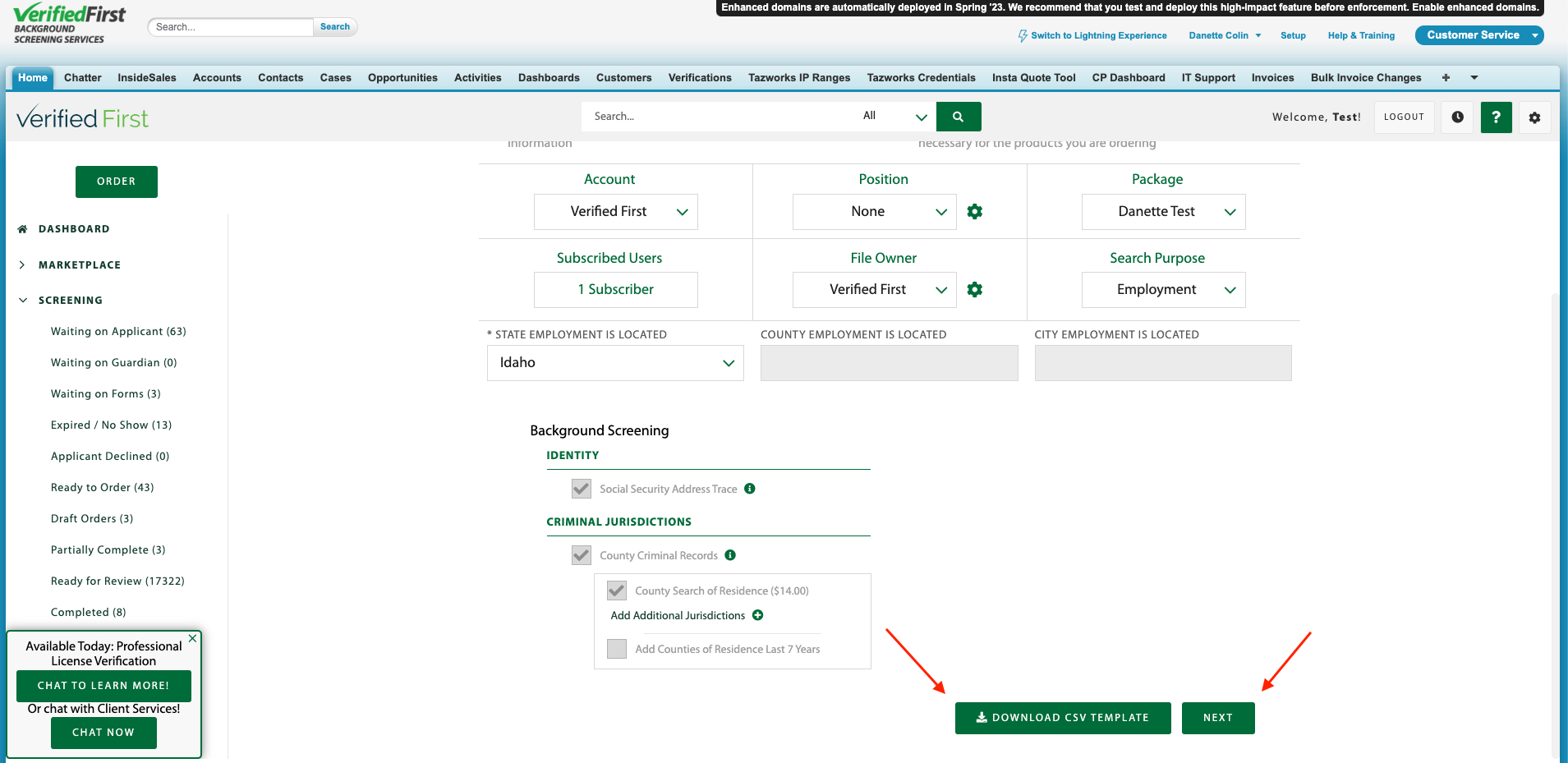Open the State Employment dropdown showing Idaho

pos(615,363)
